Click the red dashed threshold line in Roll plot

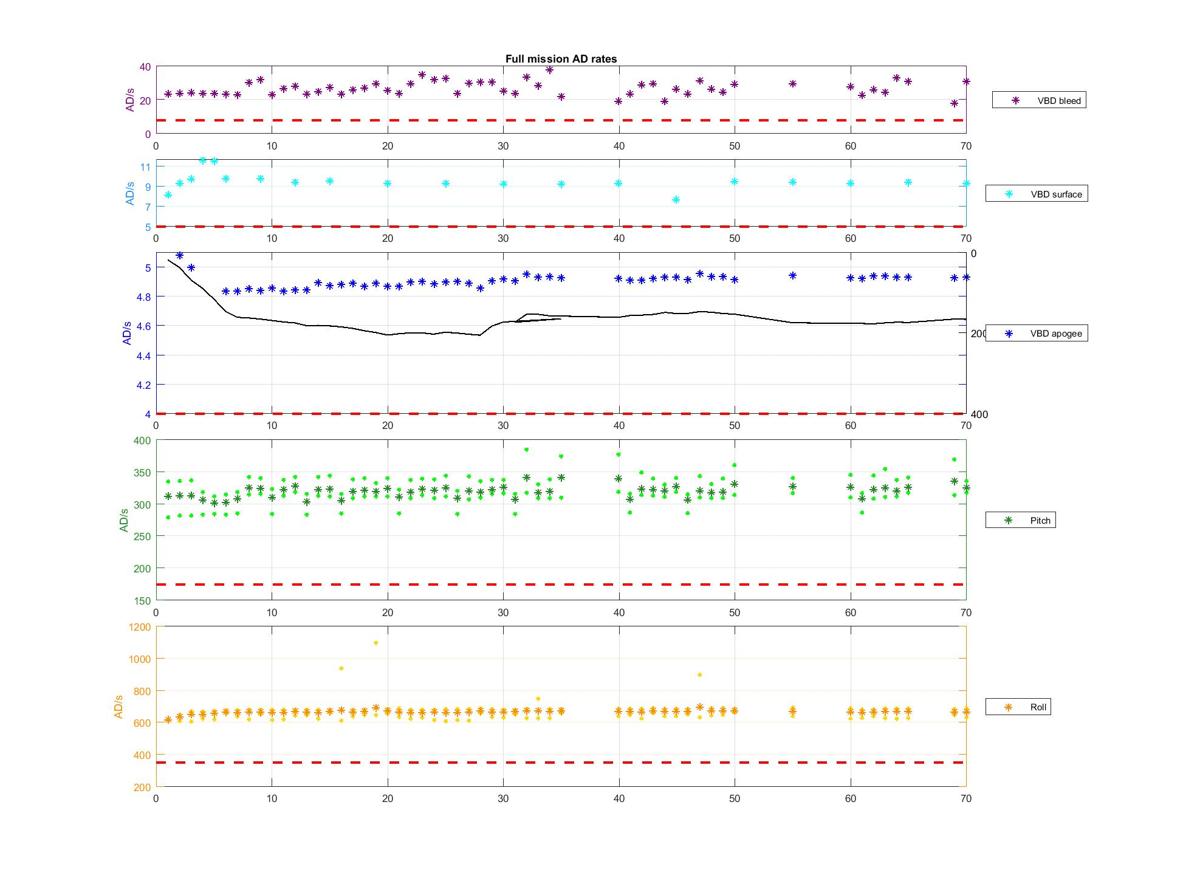click(x=561, y=763)
